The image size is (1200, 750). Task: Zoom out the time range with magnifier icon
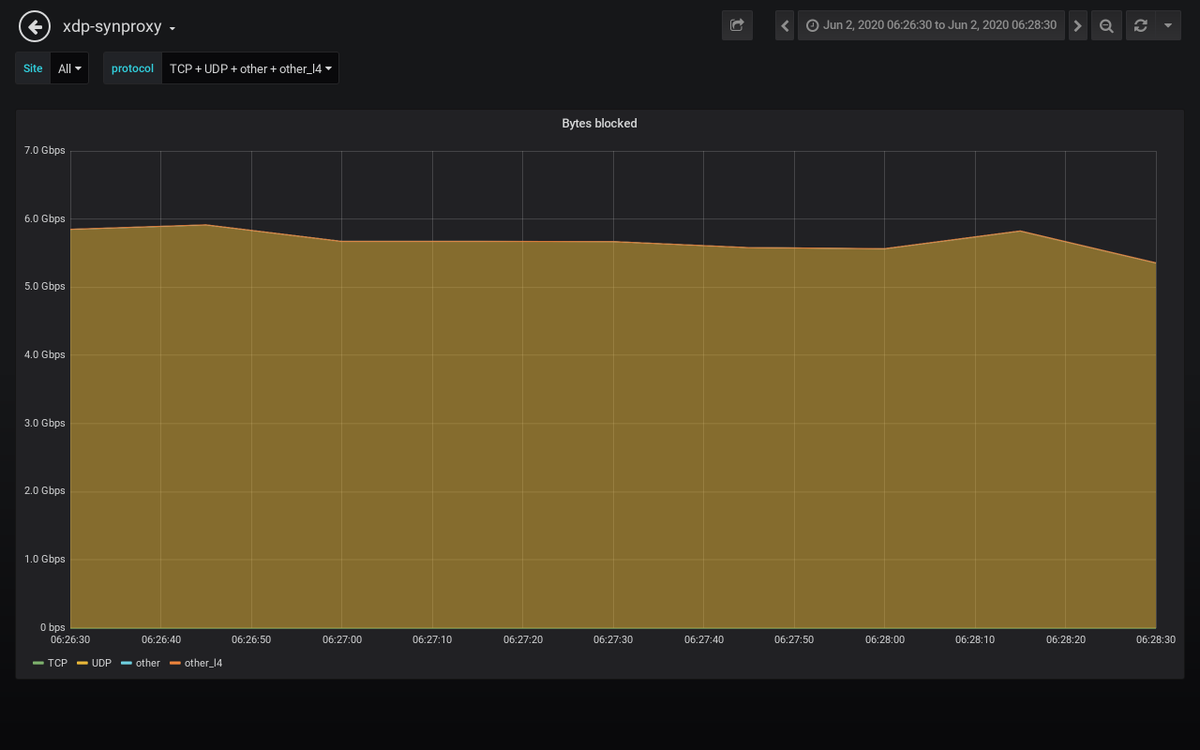point(1106,25)
